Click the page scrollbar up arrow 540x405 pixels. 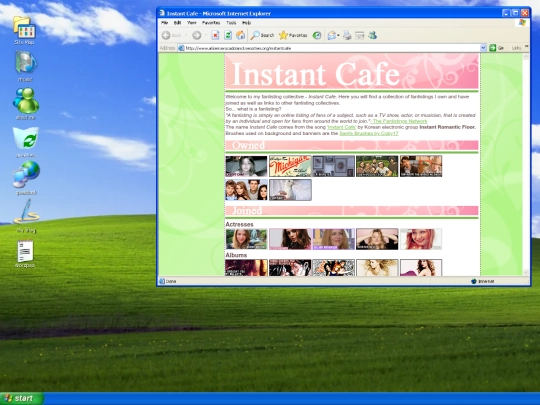526,57
